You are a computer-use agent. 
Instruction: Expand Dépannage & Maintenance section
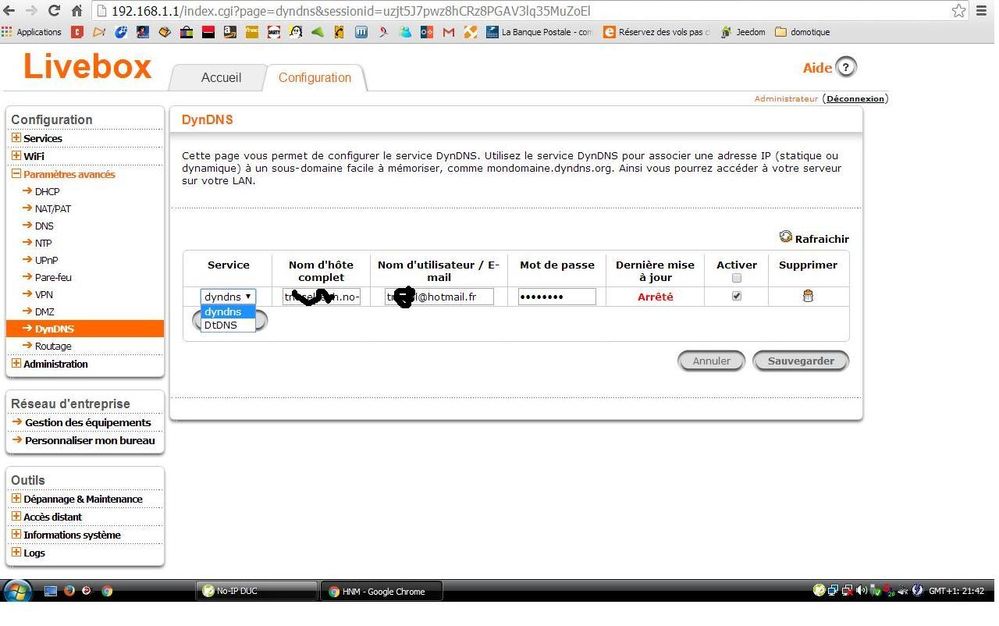(17, 498)
